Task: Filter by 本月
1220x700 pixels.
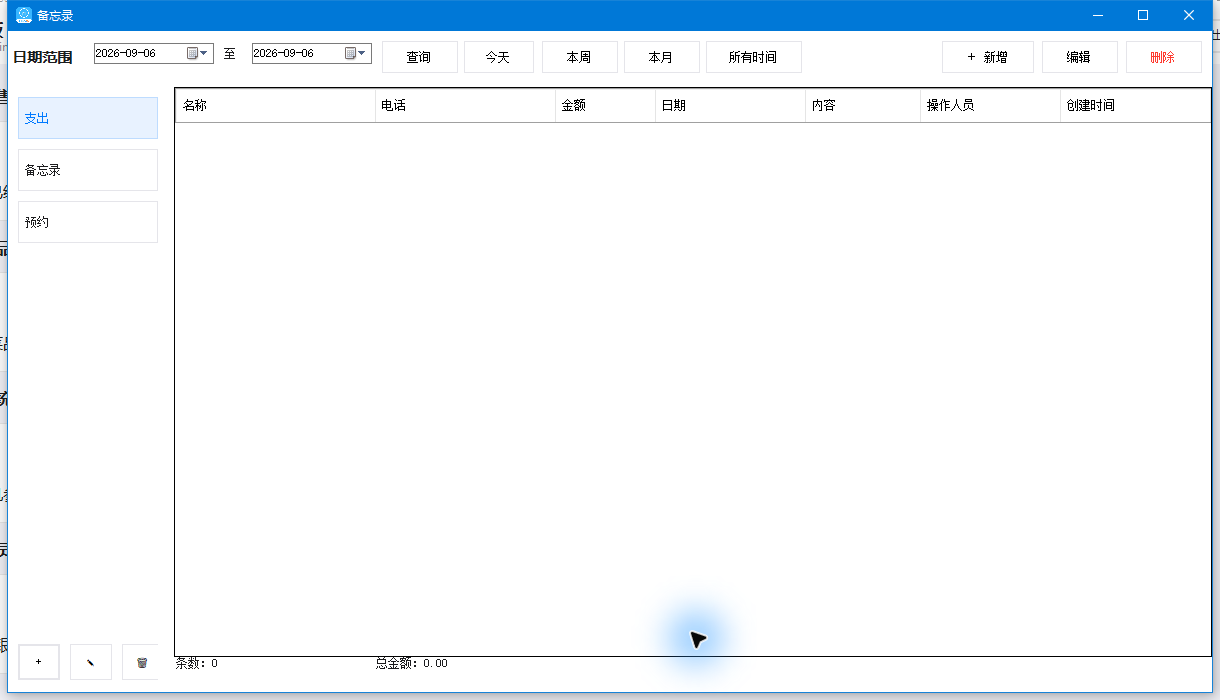Action: point(661,57)
